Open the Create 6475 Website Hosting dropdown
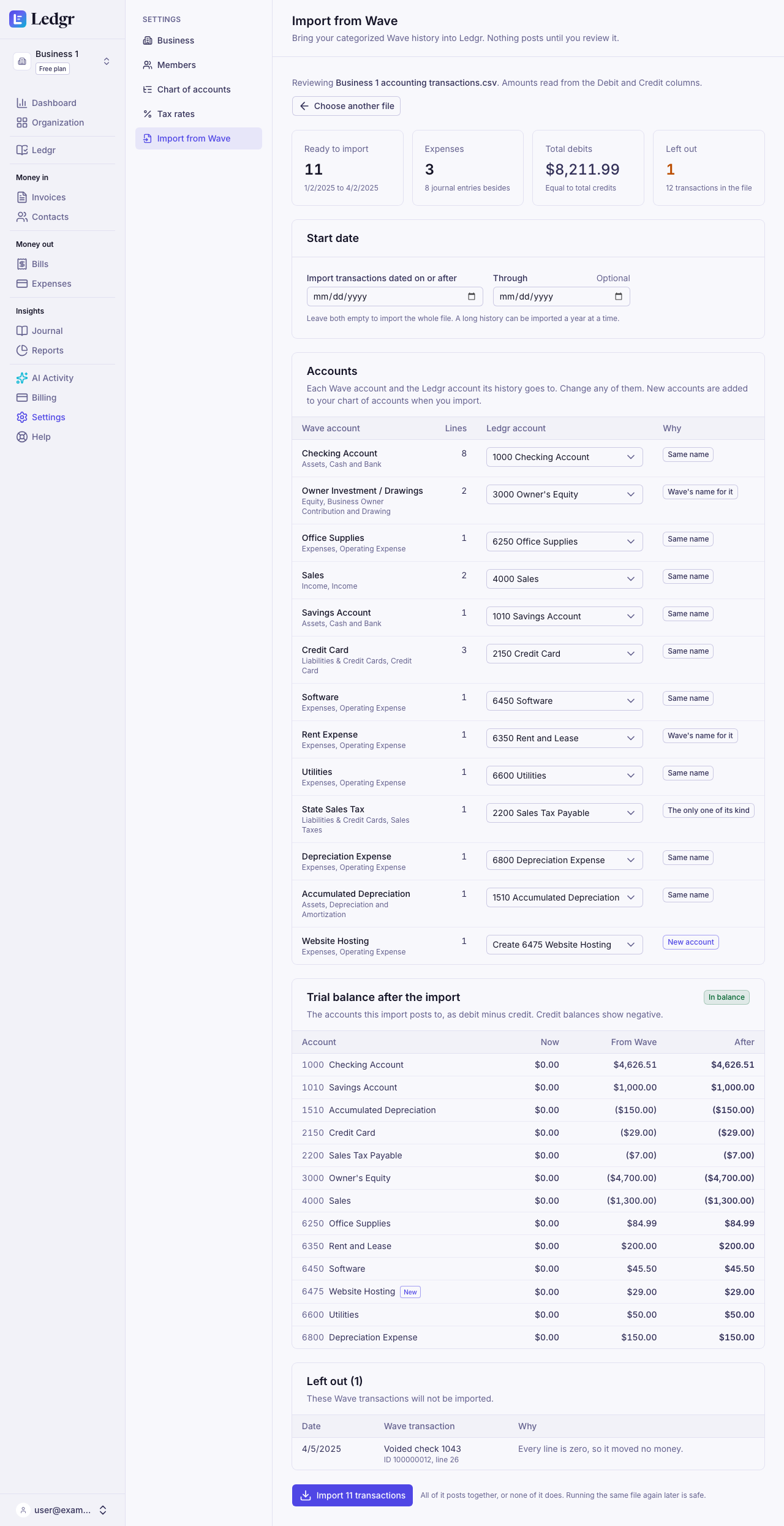 click(x=564, y=945)
